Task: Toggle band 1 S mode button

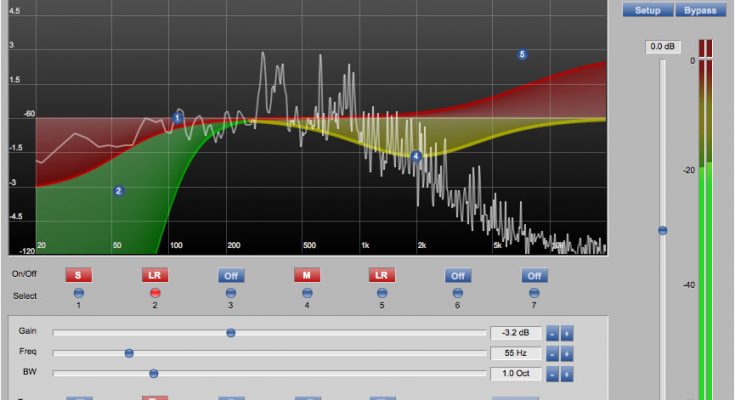Action: click(x=78, y=274)
